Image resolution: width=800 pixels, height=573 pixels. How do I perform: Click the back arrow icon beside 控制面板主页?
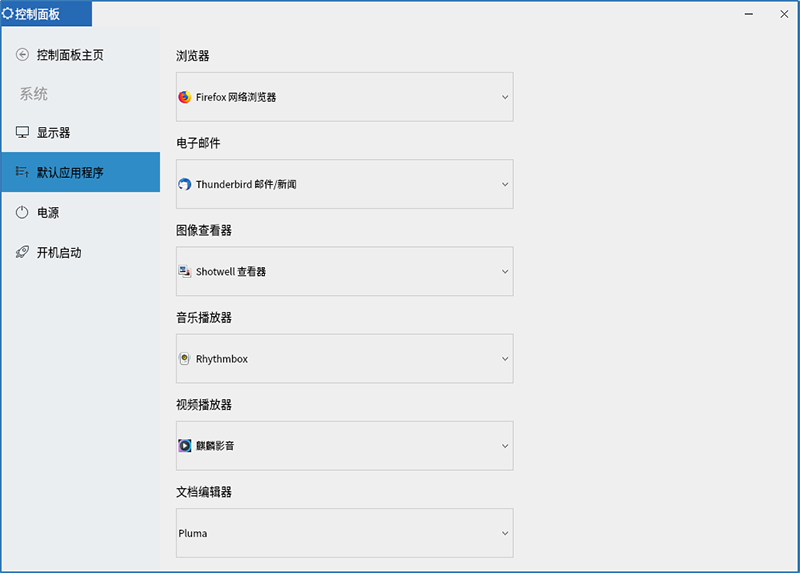(x=22, y=55)
